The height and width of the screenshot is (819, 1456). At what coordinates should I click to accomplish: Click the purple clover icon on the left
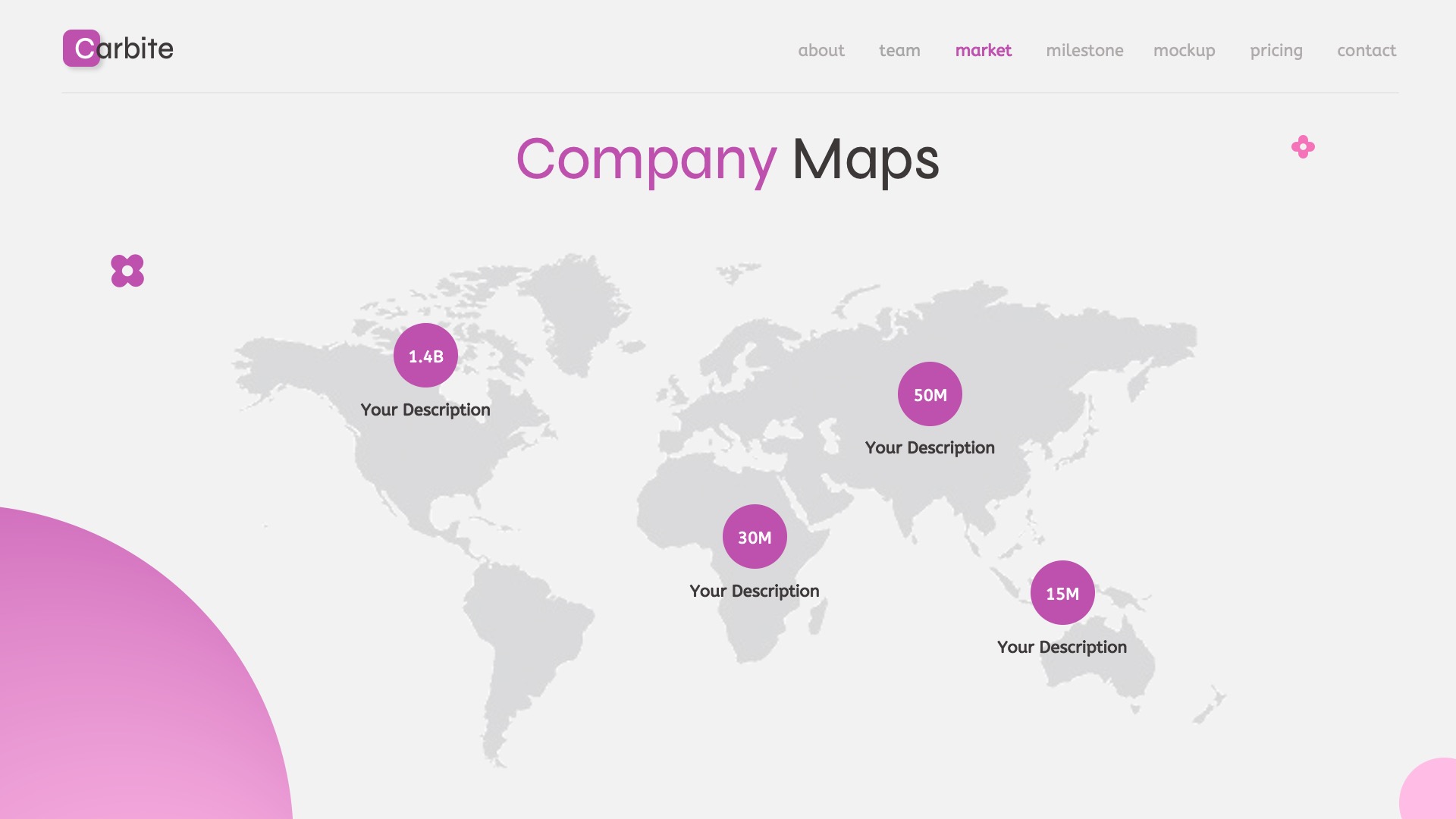pyautogui.click(x=127, y=271)
